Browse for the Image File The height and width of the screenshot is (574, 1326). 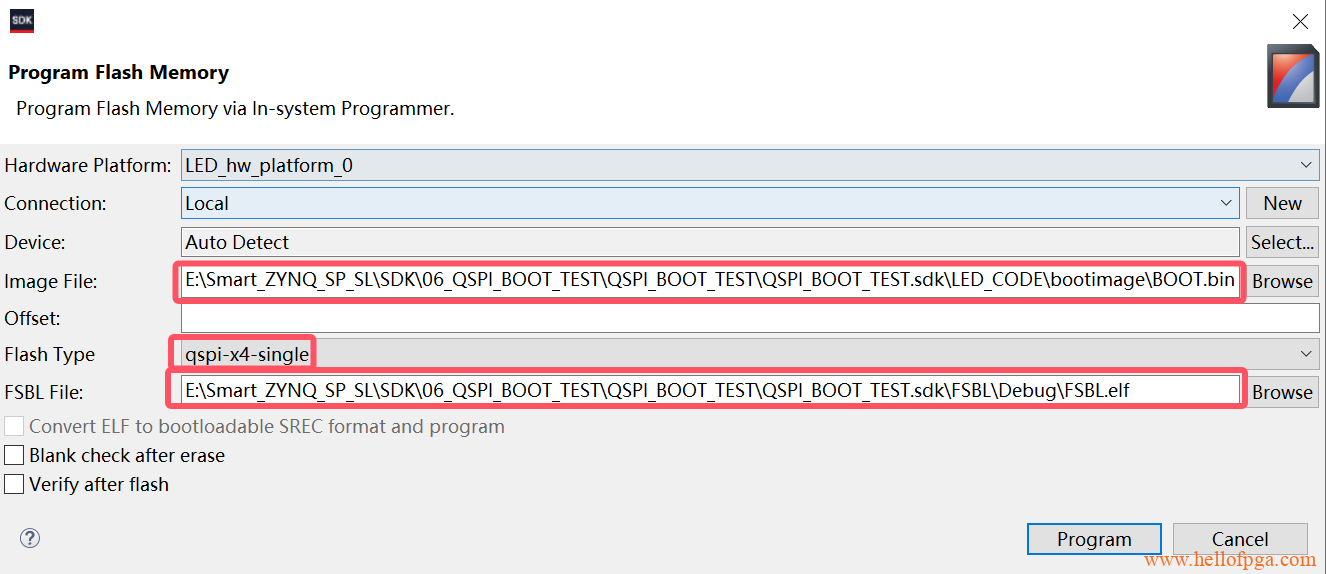click(x=1281, y=281)
